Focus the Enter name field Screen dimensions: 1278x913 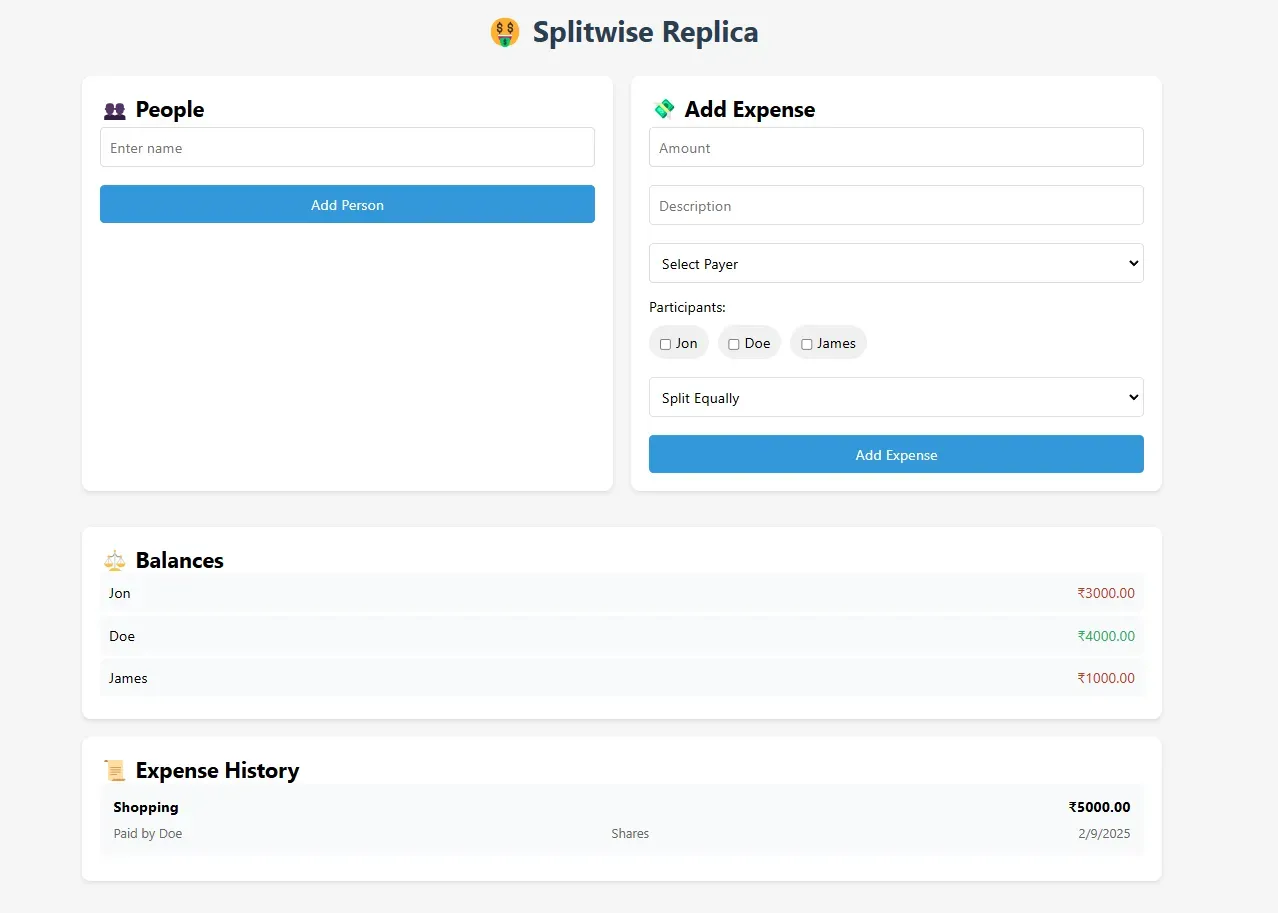tap(347, 147)
